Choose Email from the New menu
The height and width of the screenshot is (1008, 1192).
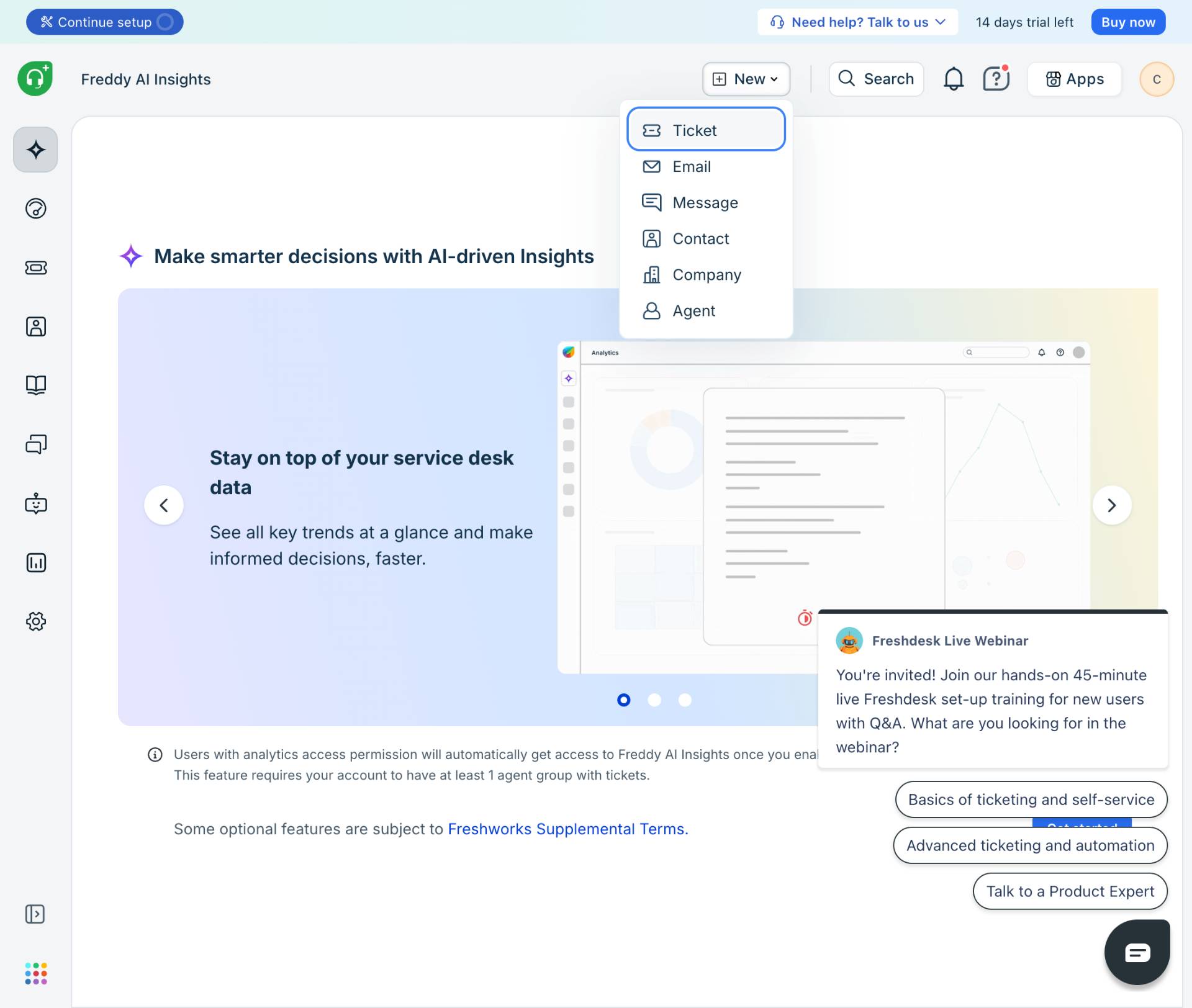coord(706,166)
